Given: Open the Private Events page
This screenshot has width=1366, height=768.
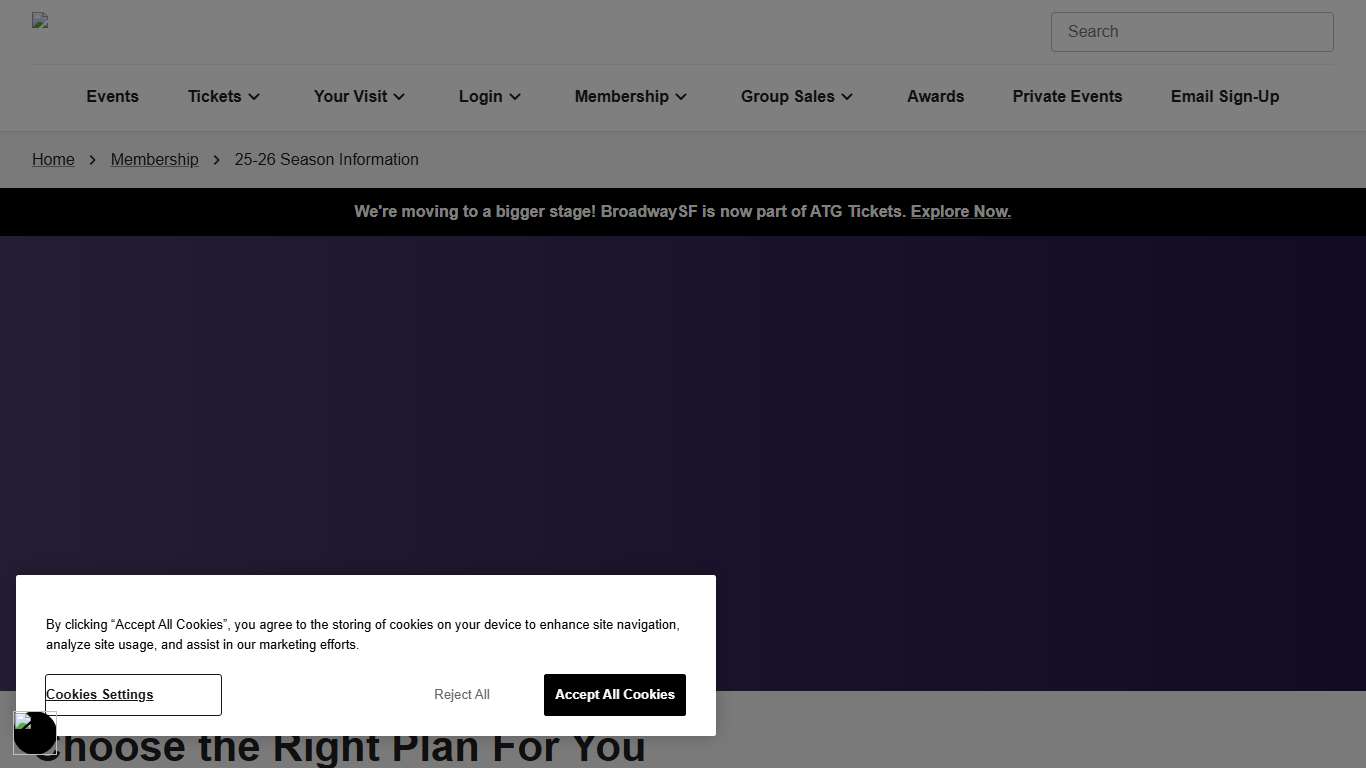Looking at the screenshot, I should click(1067, 97).
